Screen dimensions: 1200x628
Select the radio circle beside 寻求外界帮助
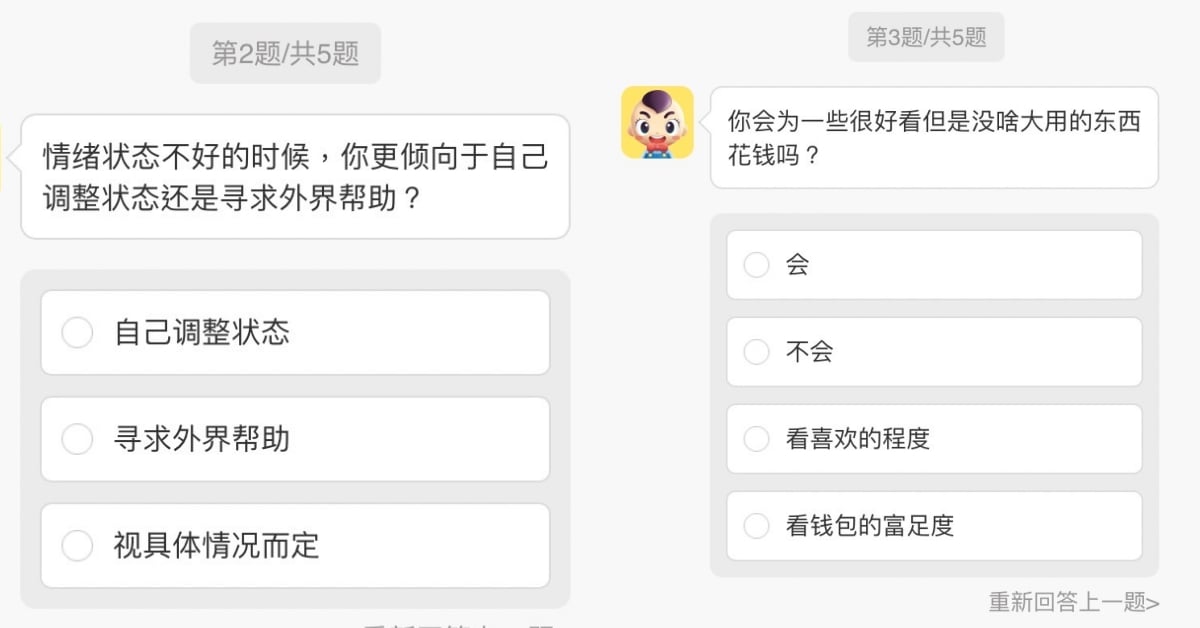(77, 439)
